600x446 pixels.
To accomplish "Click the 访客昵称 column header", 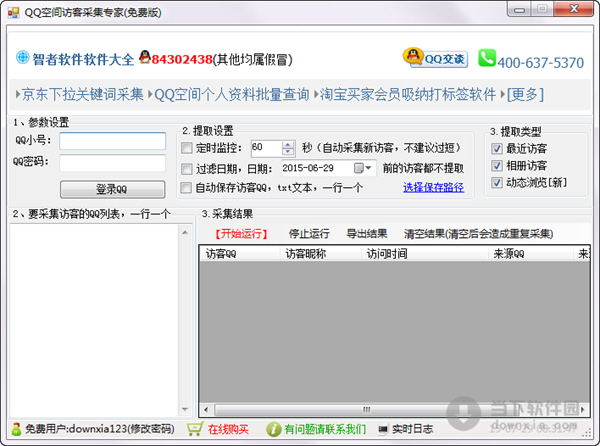I will [321, 254].
